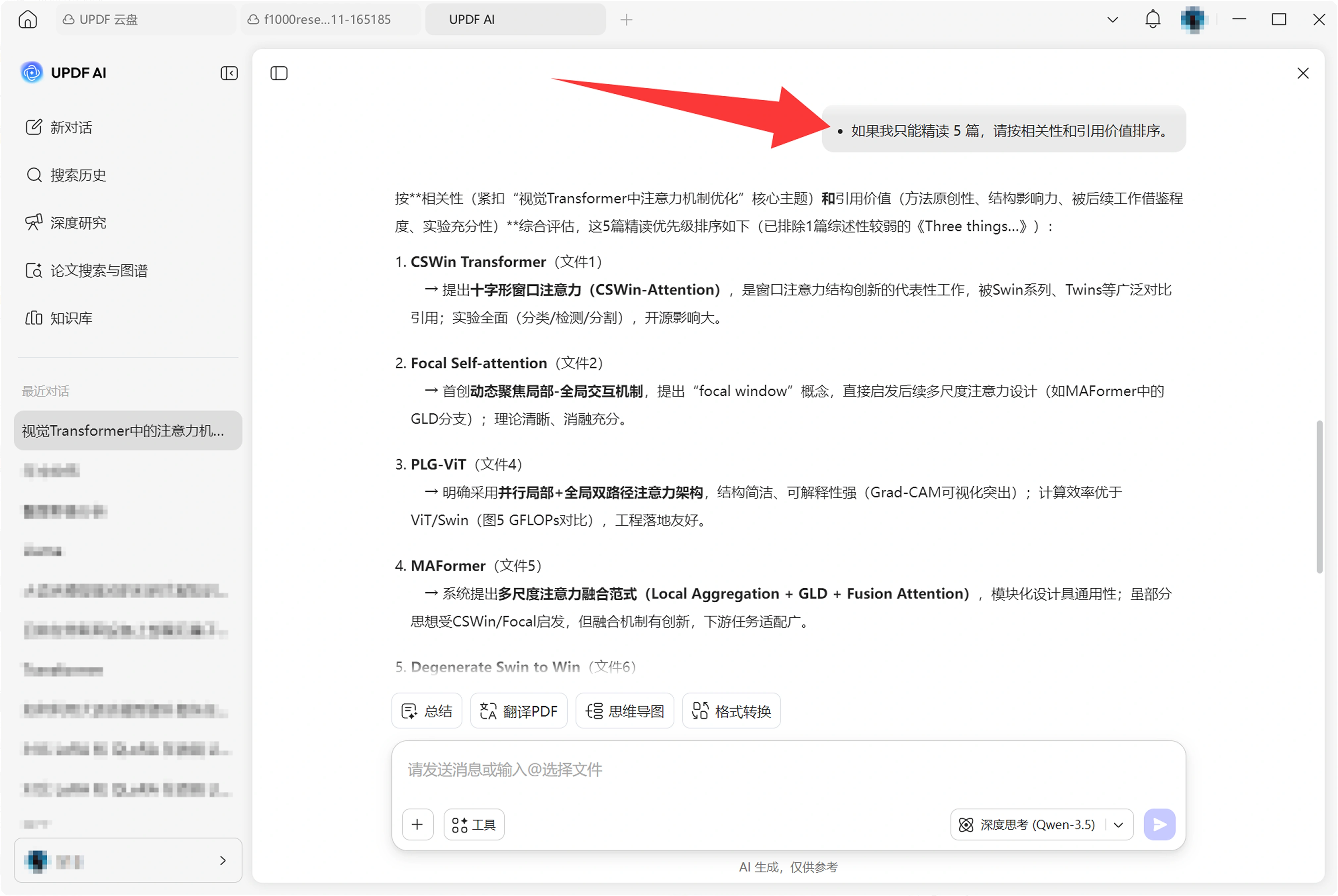Viewport: 1338px width, 896px height.
Task: Switch to the UPDF 云盘 tab
Action: pyautogui.click(x=146, y=20)
